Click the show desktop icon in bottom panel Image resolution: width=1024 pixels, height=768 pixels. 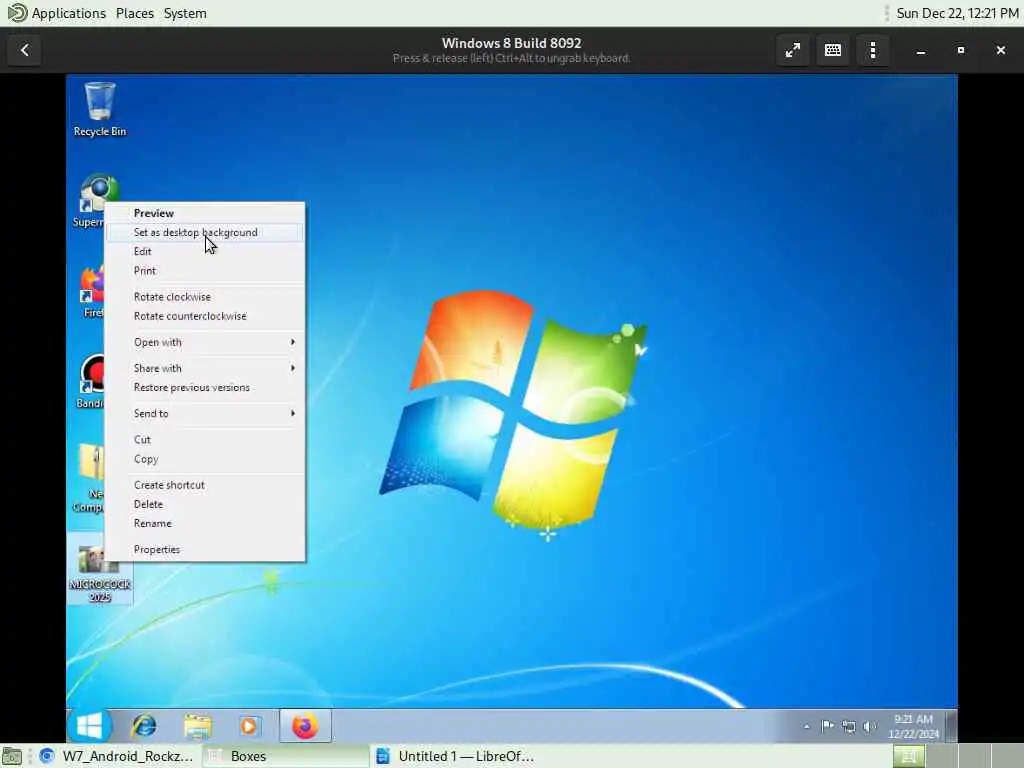(12, 756)
